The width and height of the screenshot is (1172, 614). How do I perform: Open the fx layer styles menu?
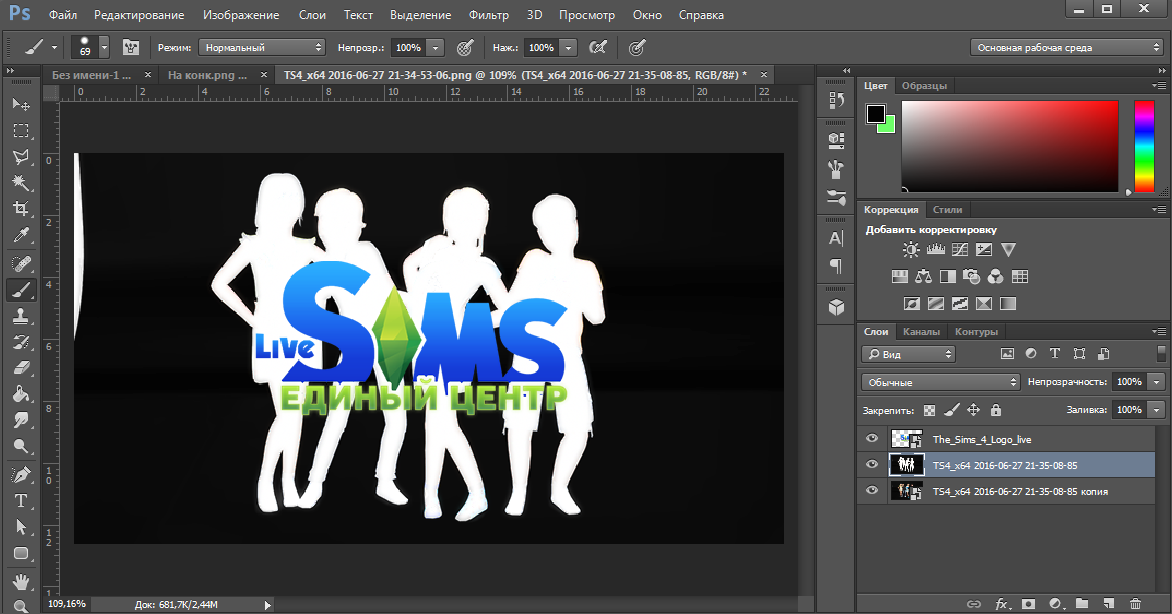click(x=1002, y=604)
